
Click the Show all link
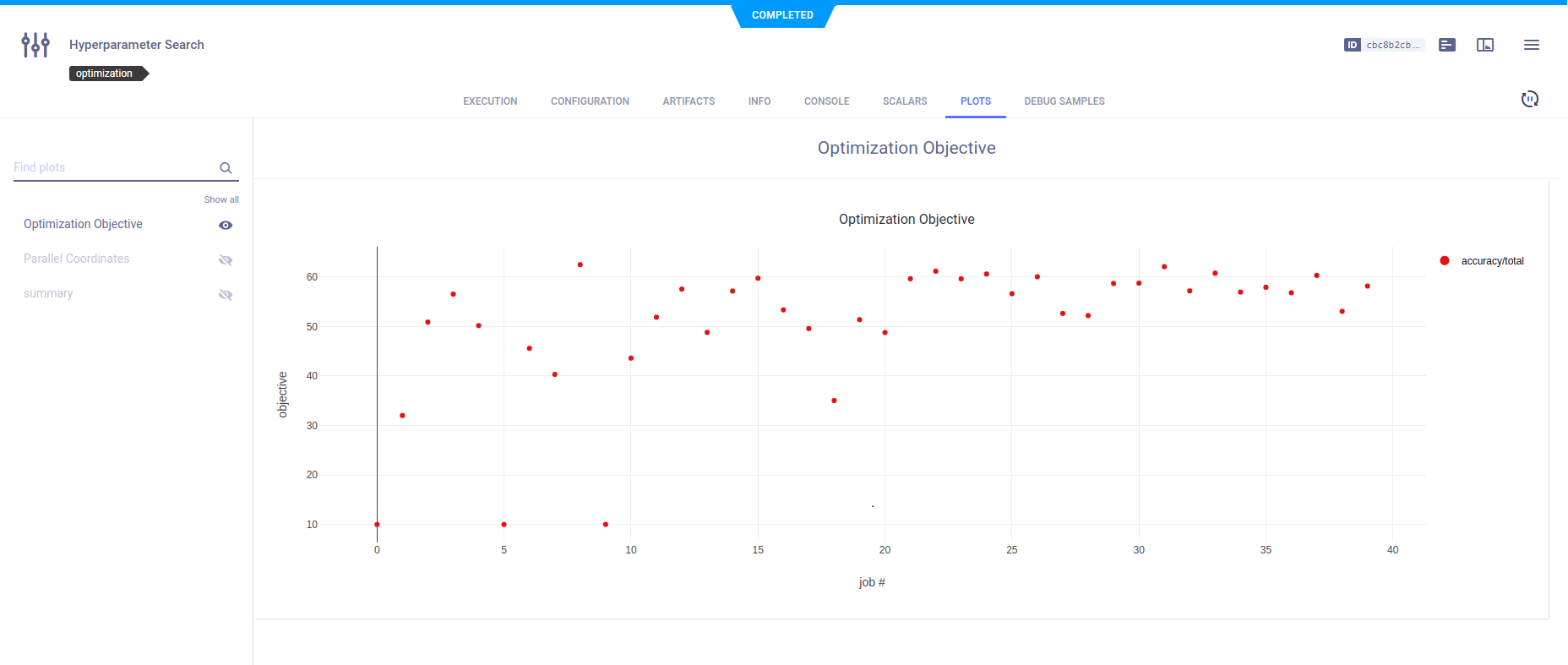click(221, 200)
